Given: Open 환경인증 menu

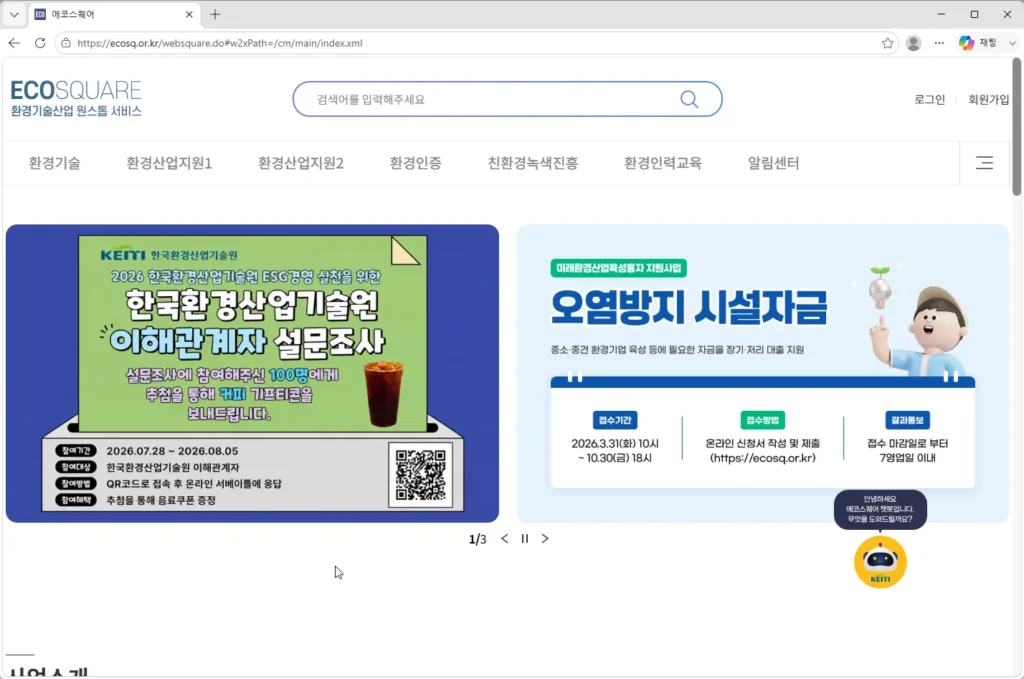Looking at the screenshot, I should click(x=415, y=163).
